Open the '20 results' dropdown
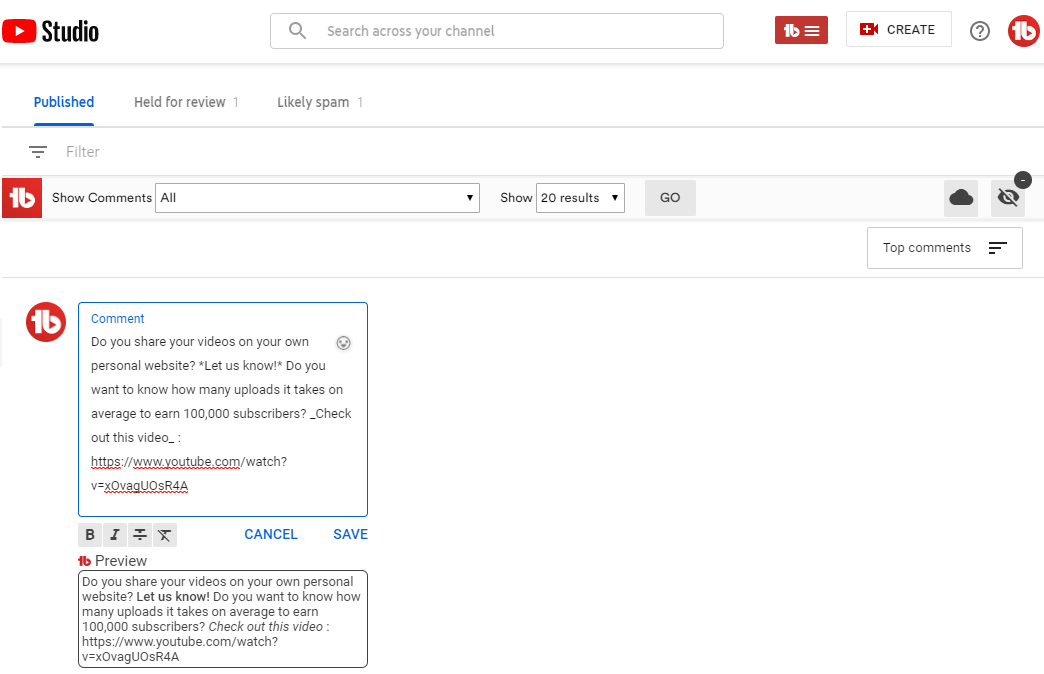 580,198
